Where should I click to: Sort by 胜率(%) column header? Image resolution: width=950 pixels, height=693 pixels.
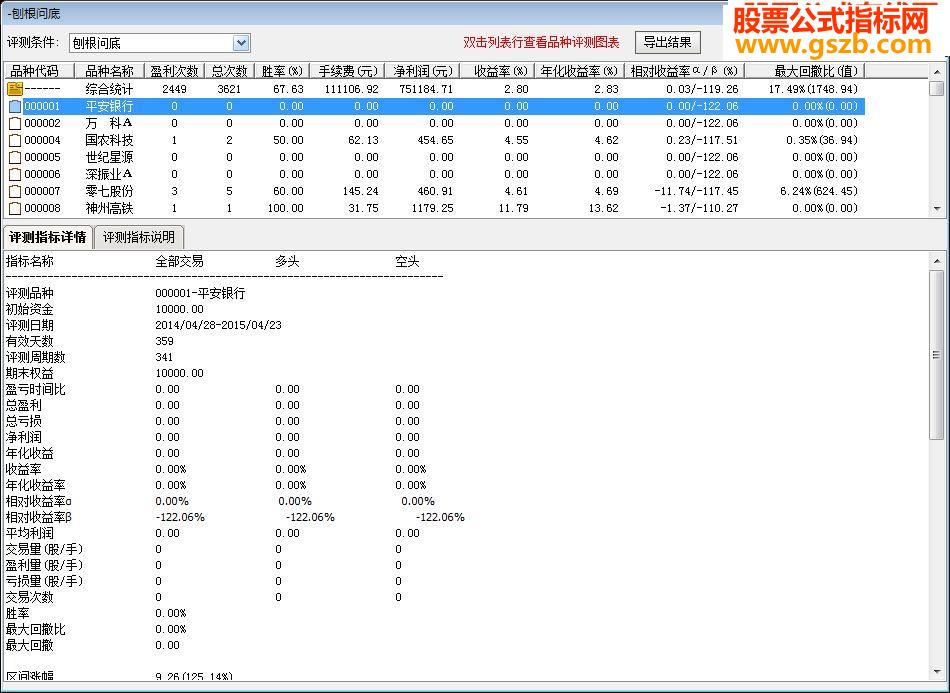[282, 71]
